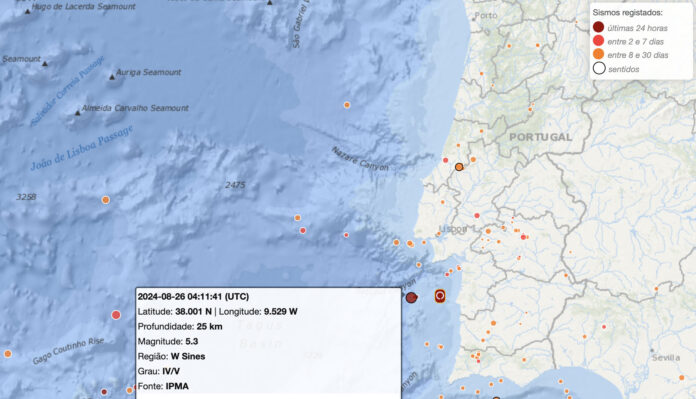
Task: Click the orange marker east of the 3258 depth label
Action: (106, 200)
